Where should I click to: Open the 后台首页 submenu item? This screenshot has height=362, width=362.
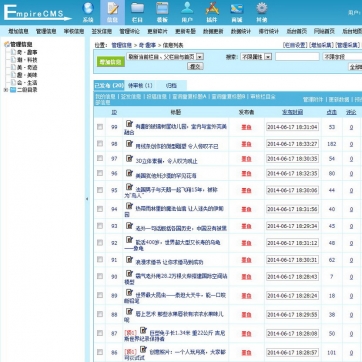297,31
